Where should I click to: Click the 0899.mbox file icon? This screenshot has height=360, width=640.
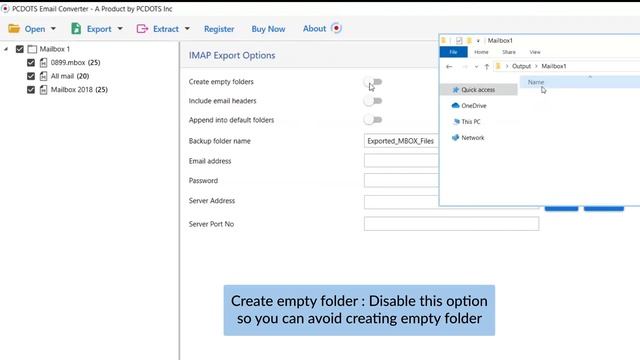coord(44,62)
